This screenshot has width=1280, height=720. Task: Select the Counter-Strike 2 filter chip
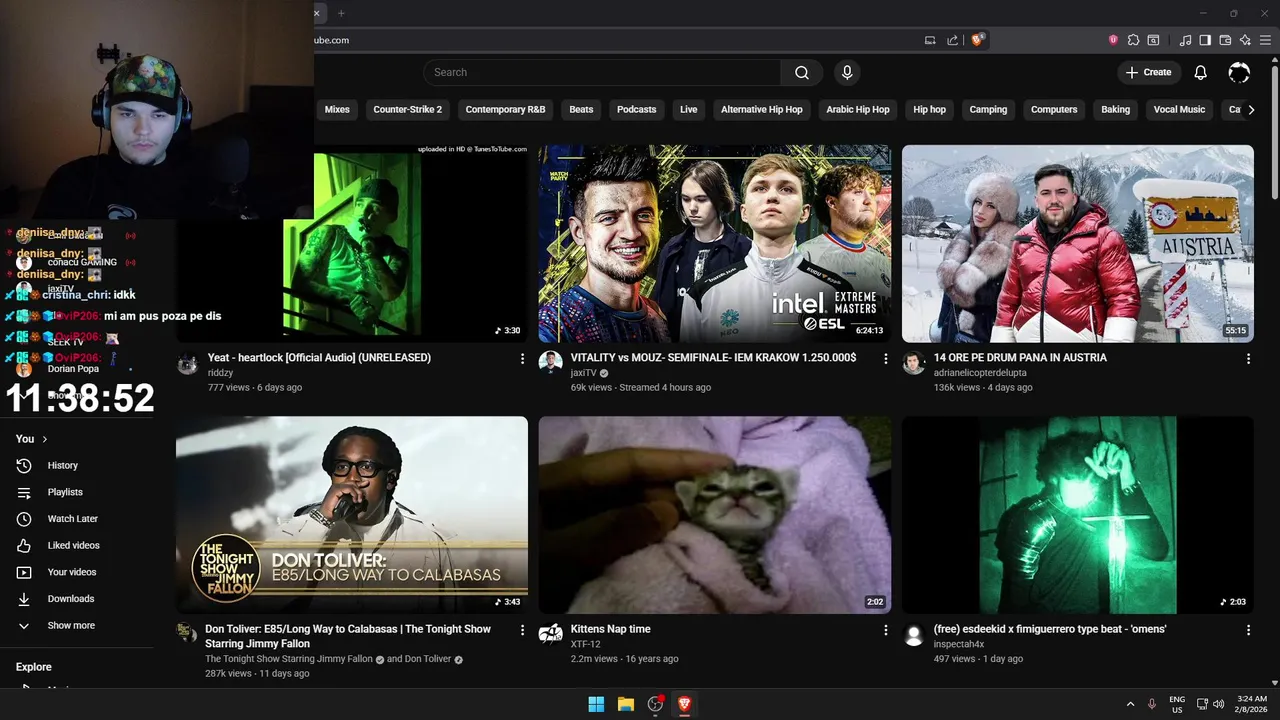tap(407, 110)
